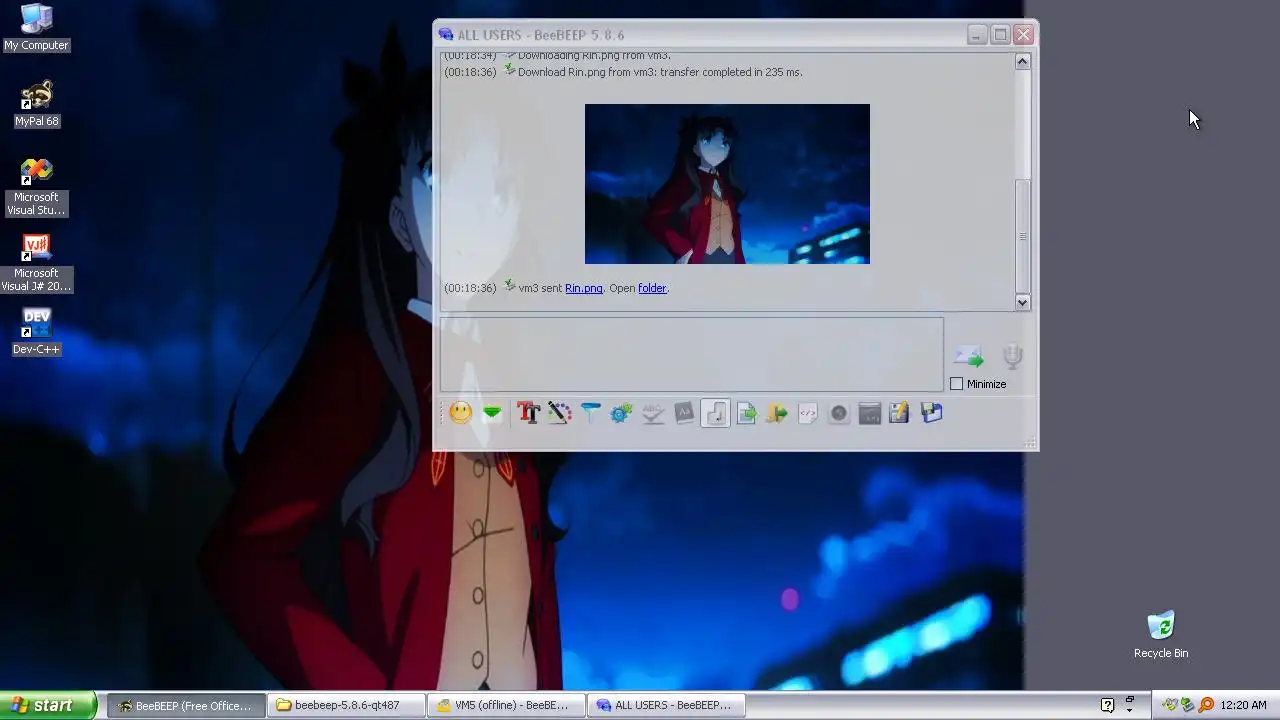The width and height of the screenshot is (1280, 720).
Task: Click the "transfer completed in 235 ms" log line
Action: tap(660, 72)
